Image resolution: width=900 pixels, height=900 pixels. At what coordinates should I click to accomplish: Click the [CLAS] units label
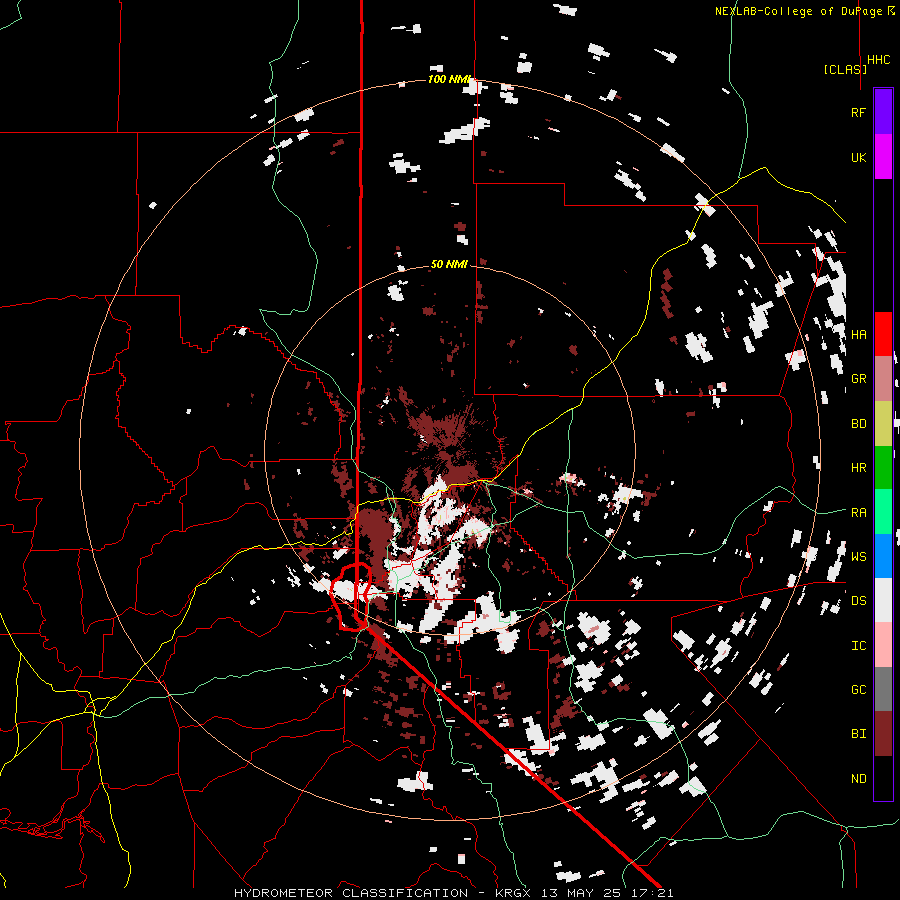845,69
